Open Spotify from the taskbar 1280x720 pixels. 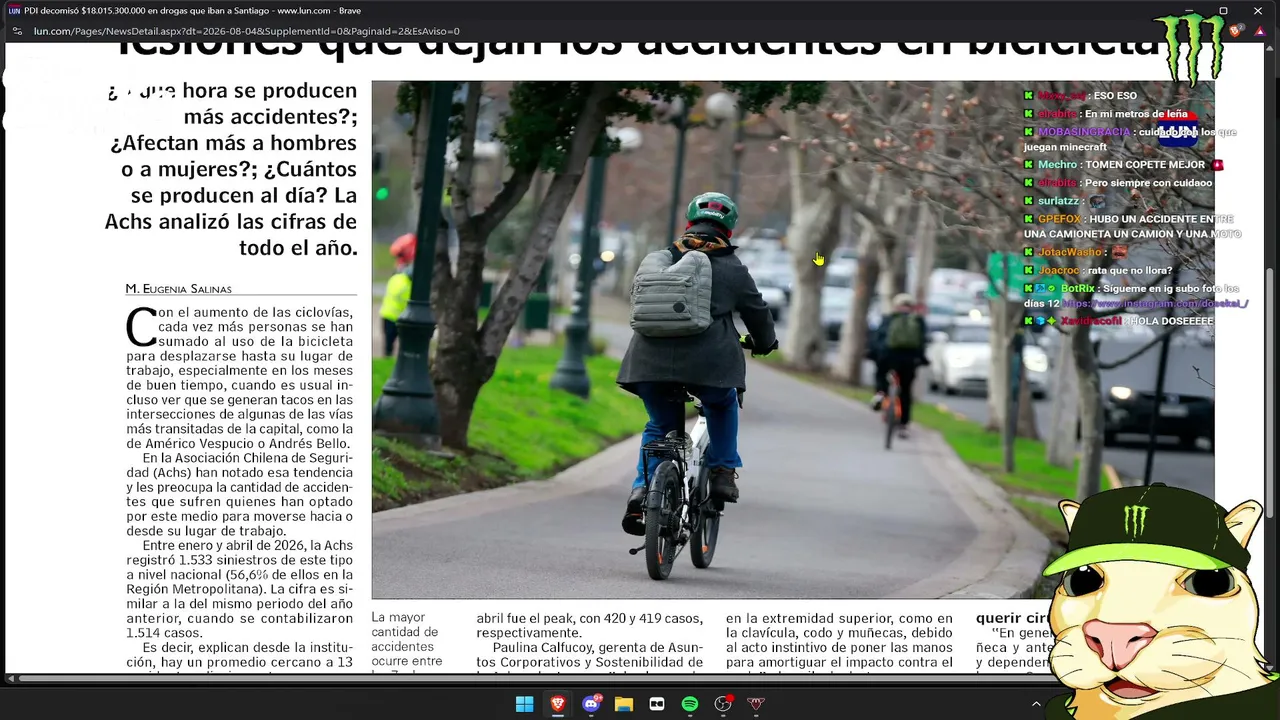pyautogui.click(x=690, y=704)
